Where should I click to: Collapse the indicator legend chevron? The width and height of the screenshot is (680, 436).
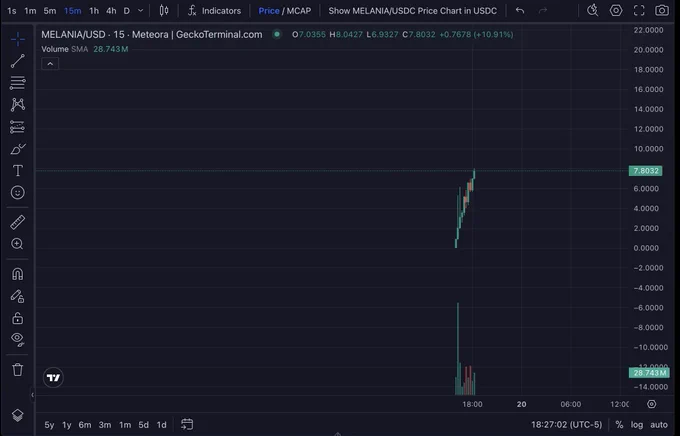pos(50,64)
